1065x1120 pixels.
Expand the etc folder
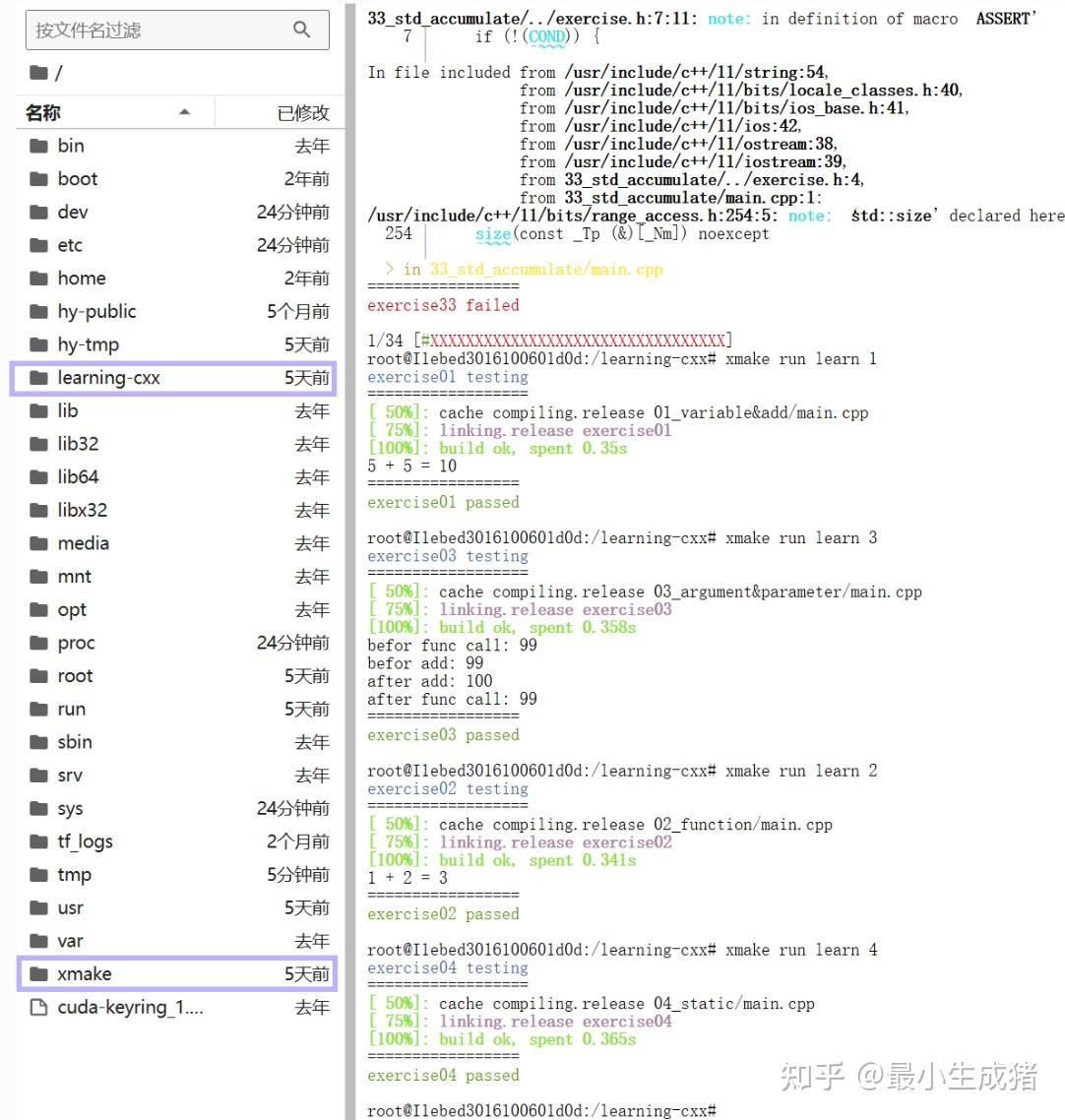pos(69,244)
